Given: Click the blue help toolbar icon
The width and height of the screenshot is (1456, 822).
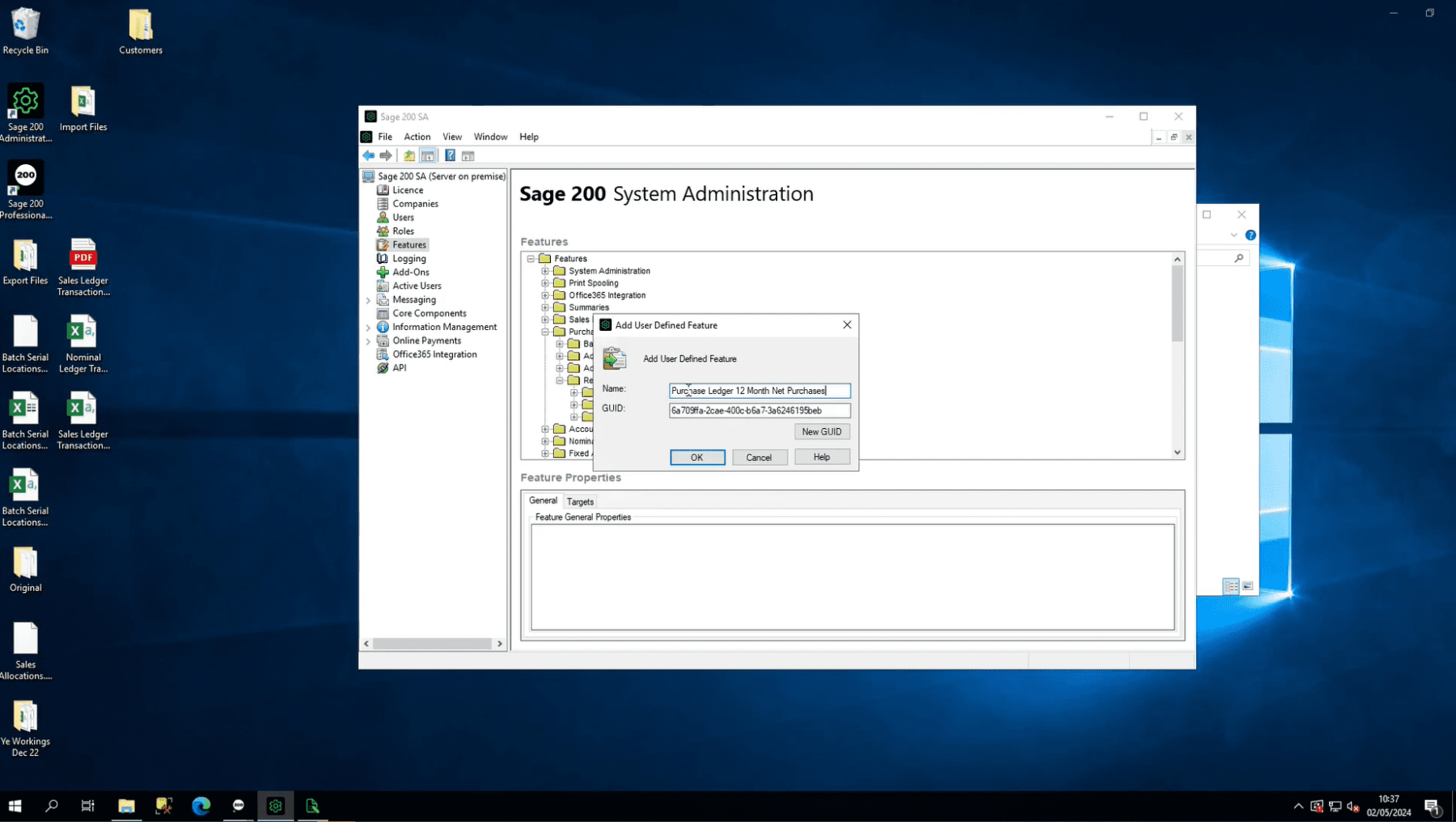Looking at the screenshot, I should (x=450, y=155).
